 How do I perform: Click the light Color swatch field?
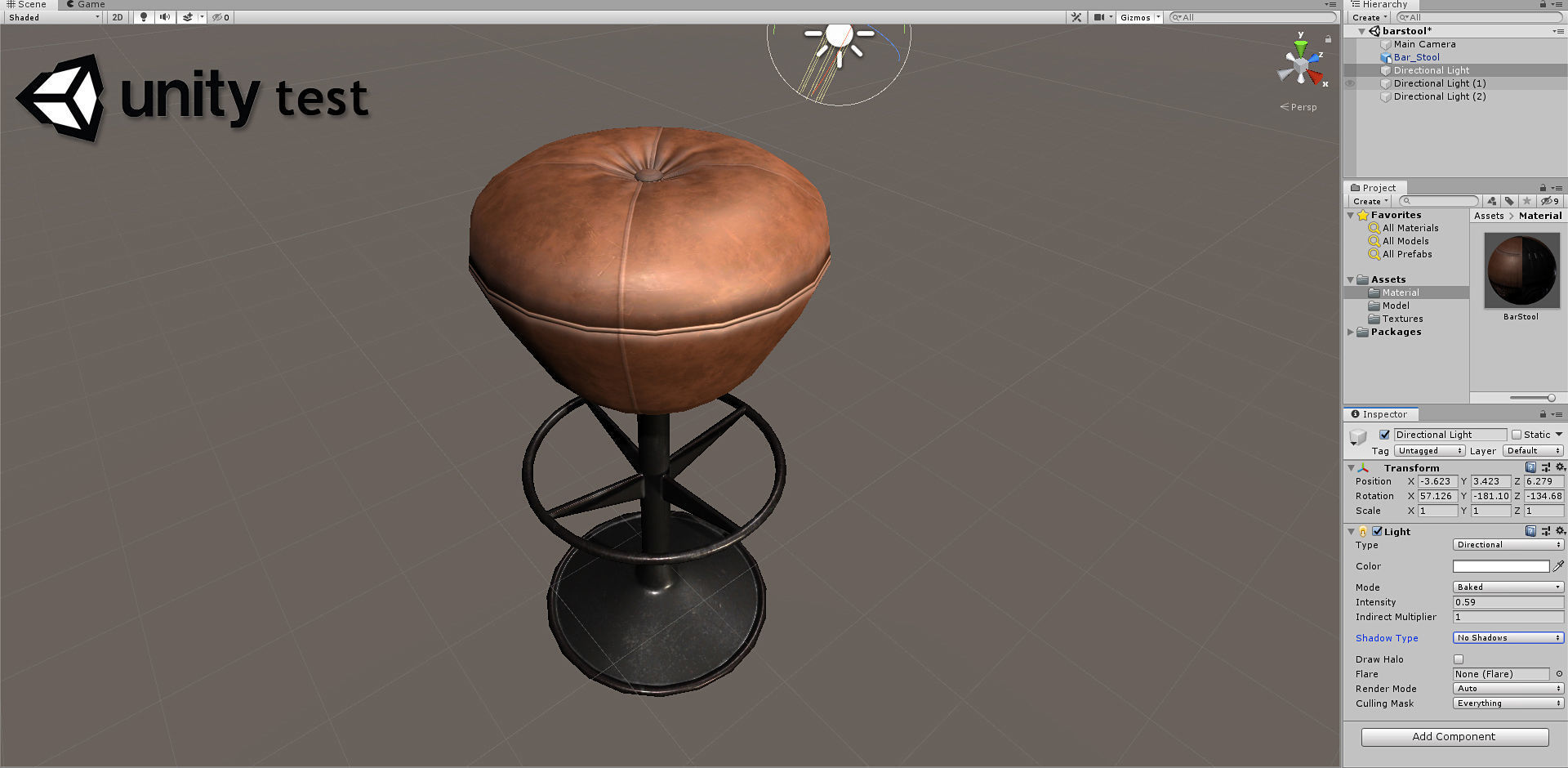tap(1503, 565)
